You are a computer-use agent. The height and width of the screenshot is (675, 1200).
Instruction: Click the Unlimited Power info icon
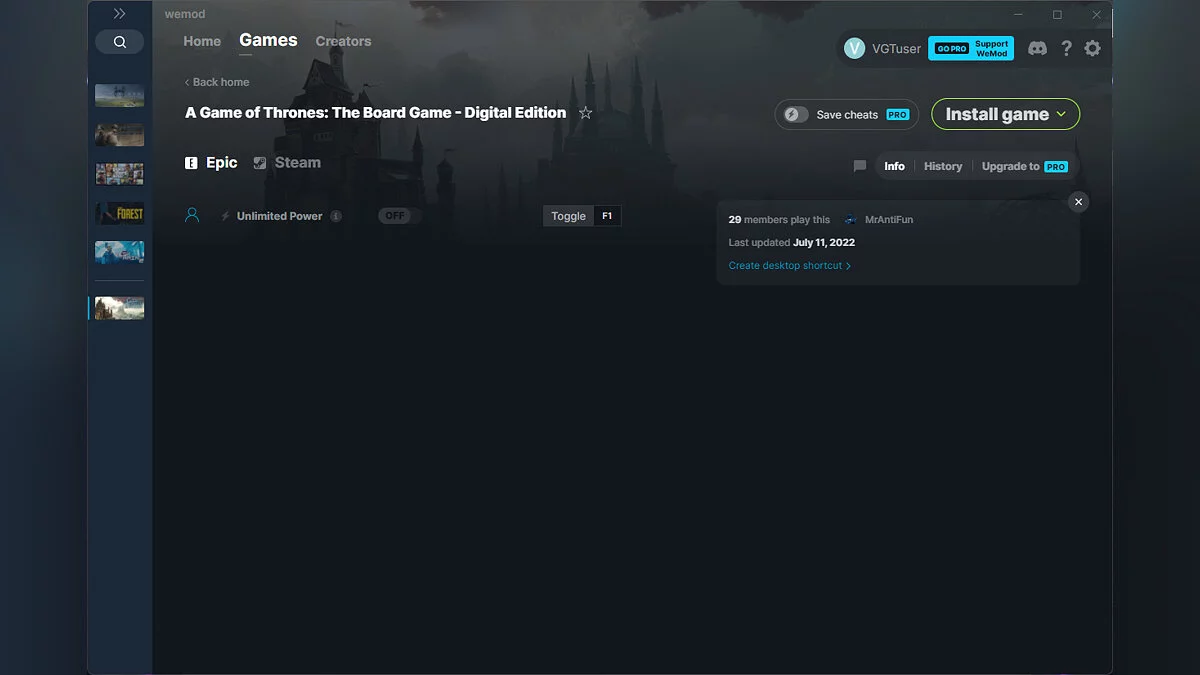(336, 216)
